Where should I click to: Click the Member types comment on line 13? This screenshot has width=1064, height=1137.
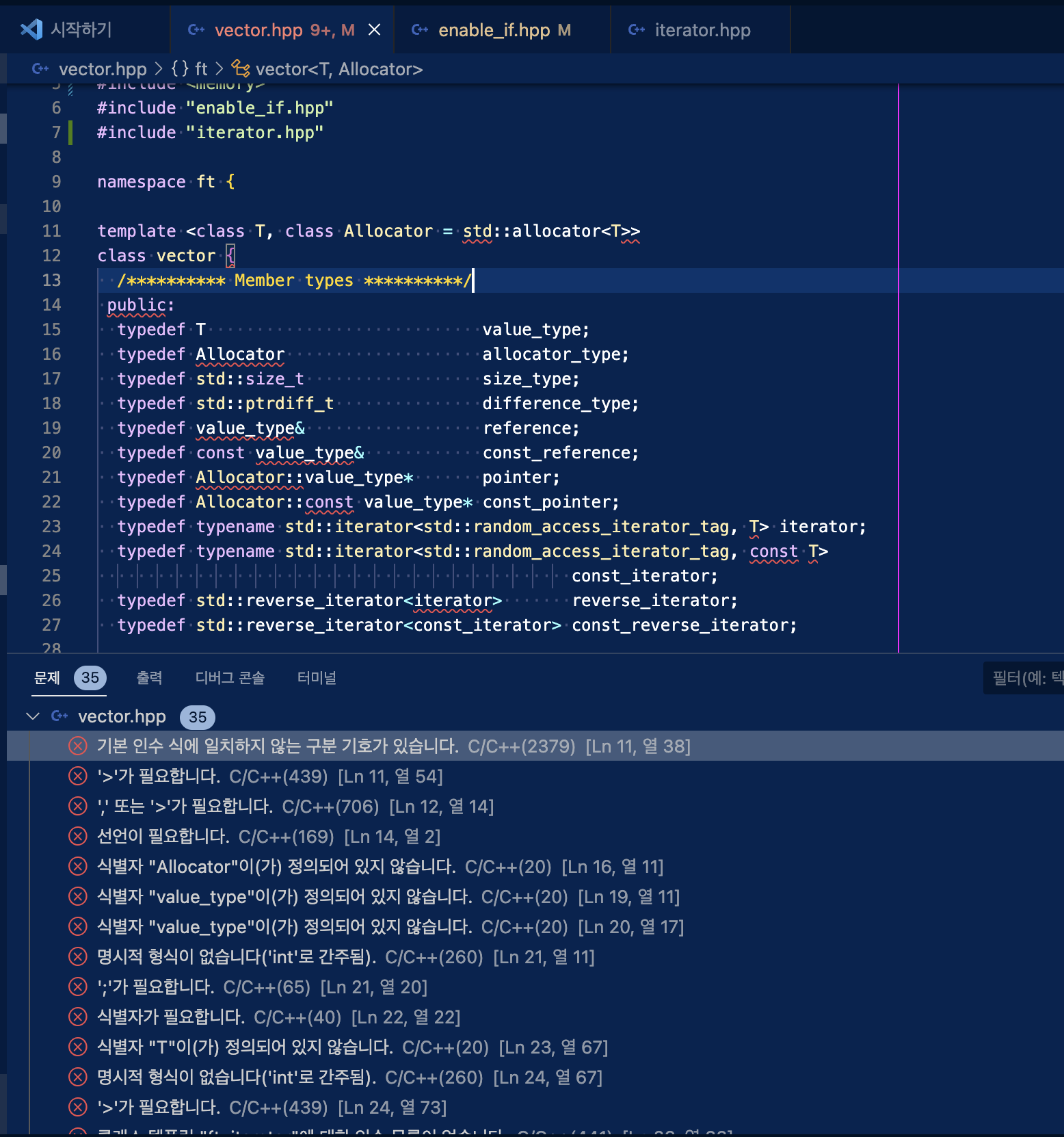coord(295,280)
